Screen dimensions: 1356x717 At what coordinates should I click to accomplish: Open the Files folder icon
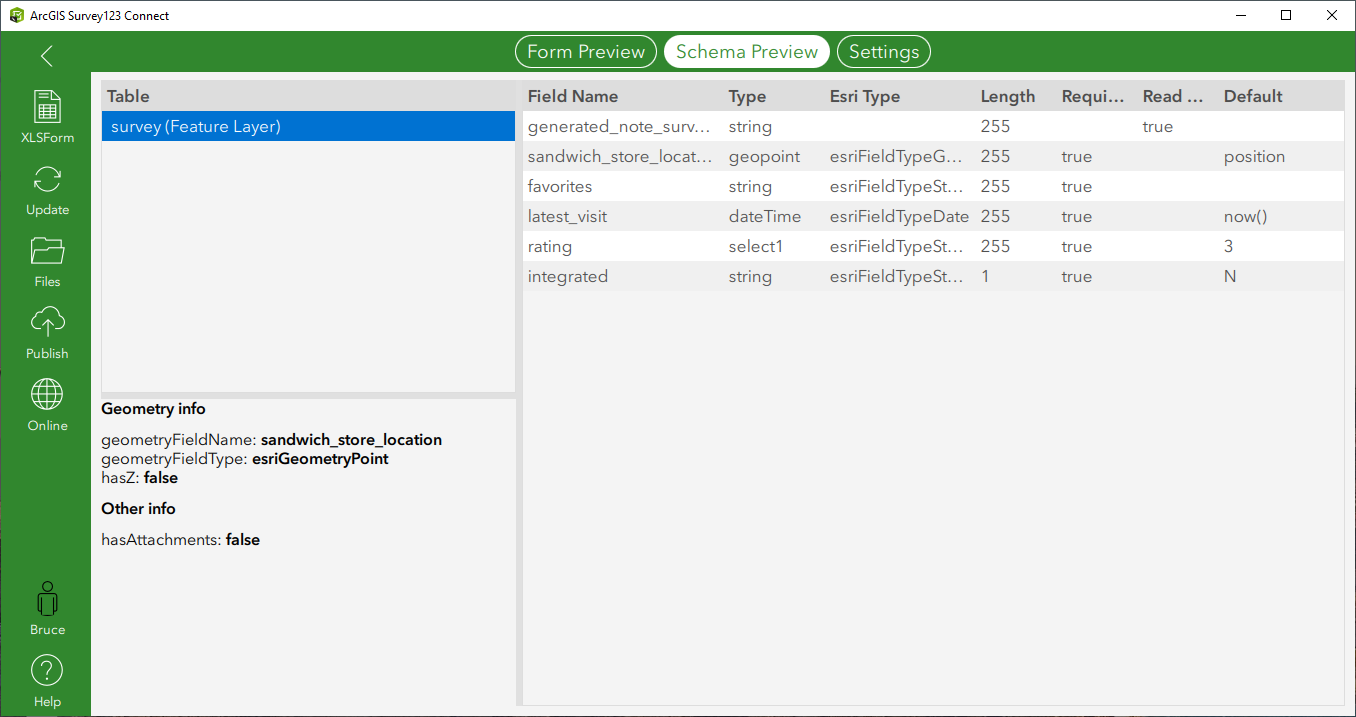click(47, 251)
